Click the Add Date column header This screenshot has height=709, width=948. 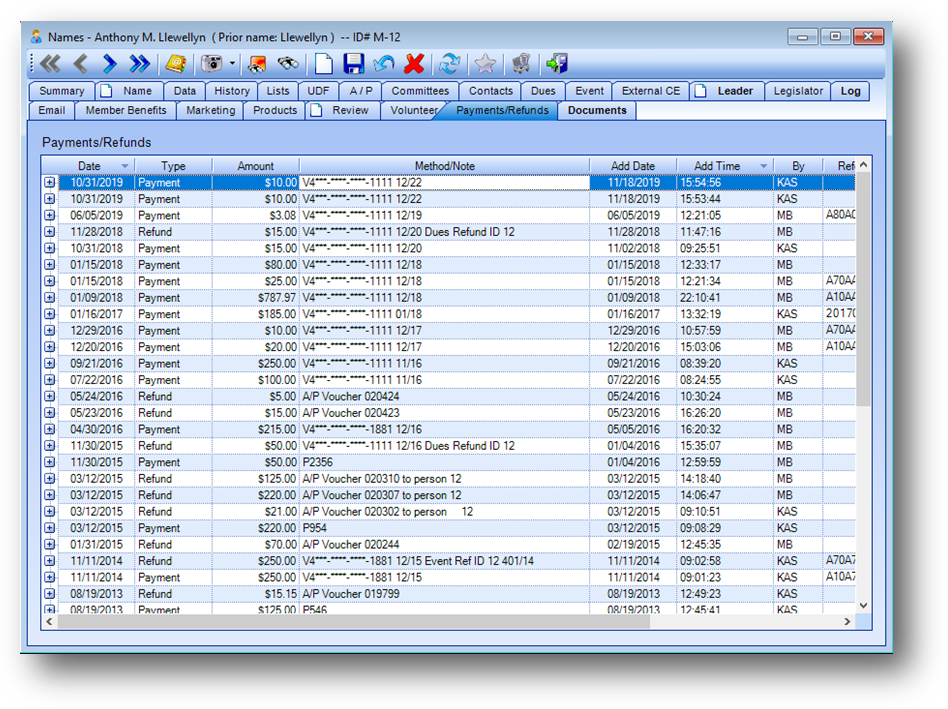[x=632, y=166]
